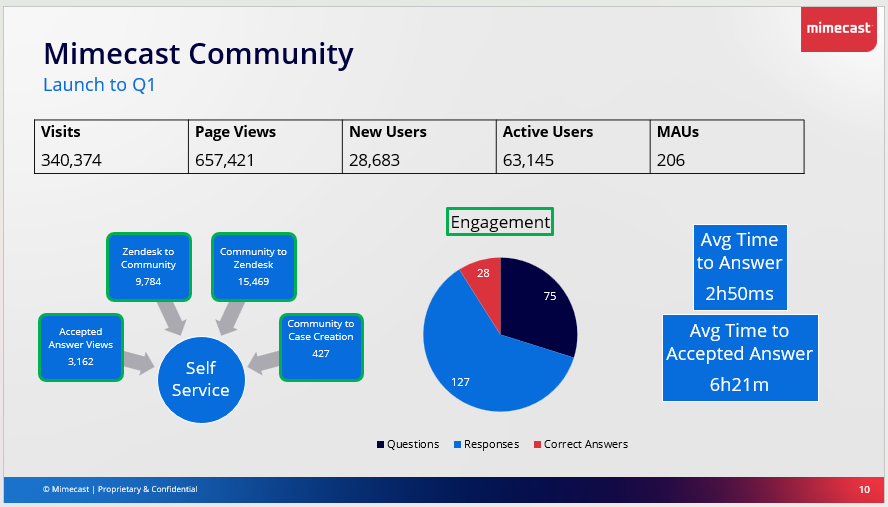
Task: Click the dark Questions pie slice (75)
Action: [538, 306]
